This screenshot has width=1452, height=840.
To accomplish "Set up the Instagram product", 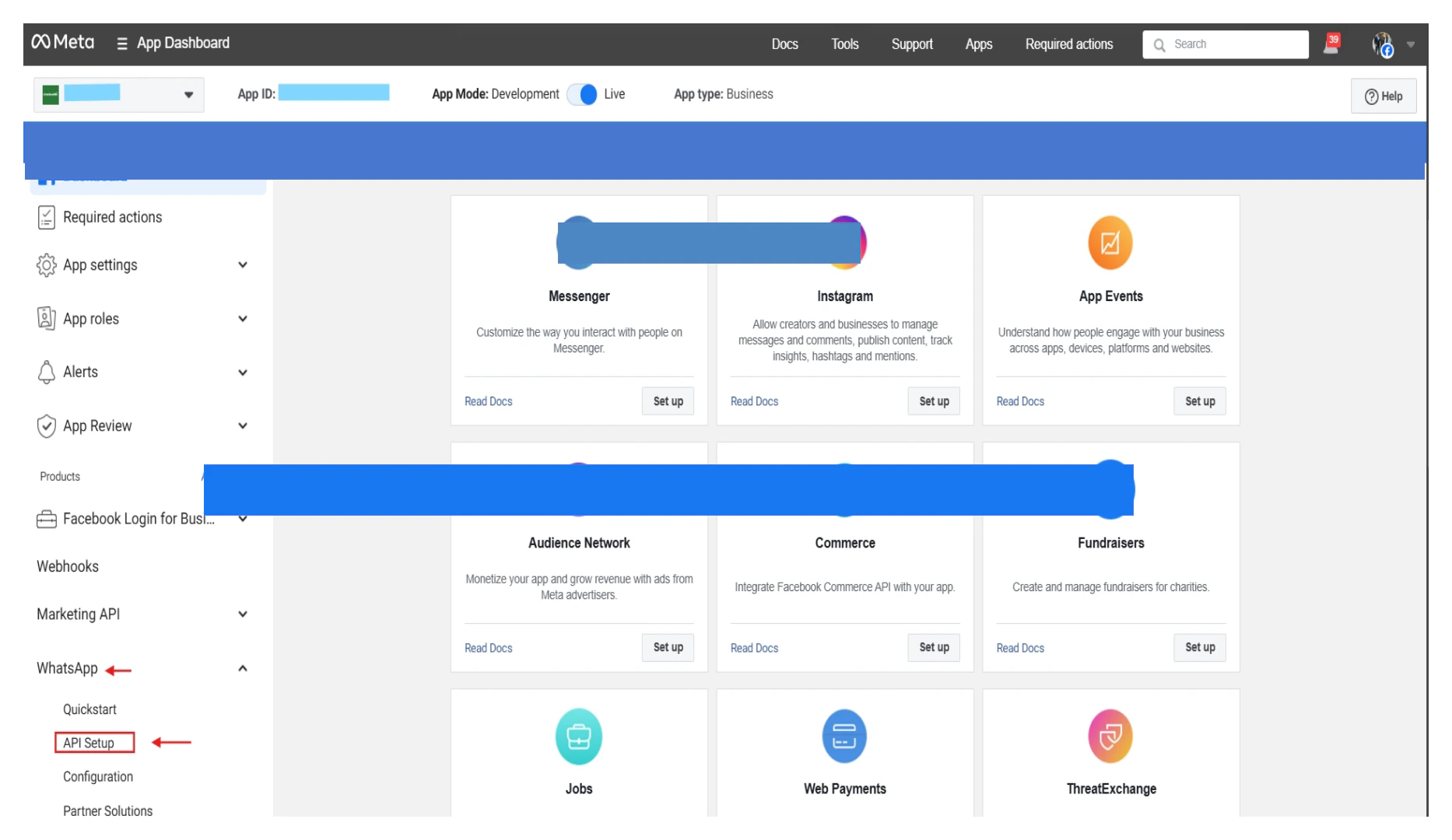I will pos(935,401).
